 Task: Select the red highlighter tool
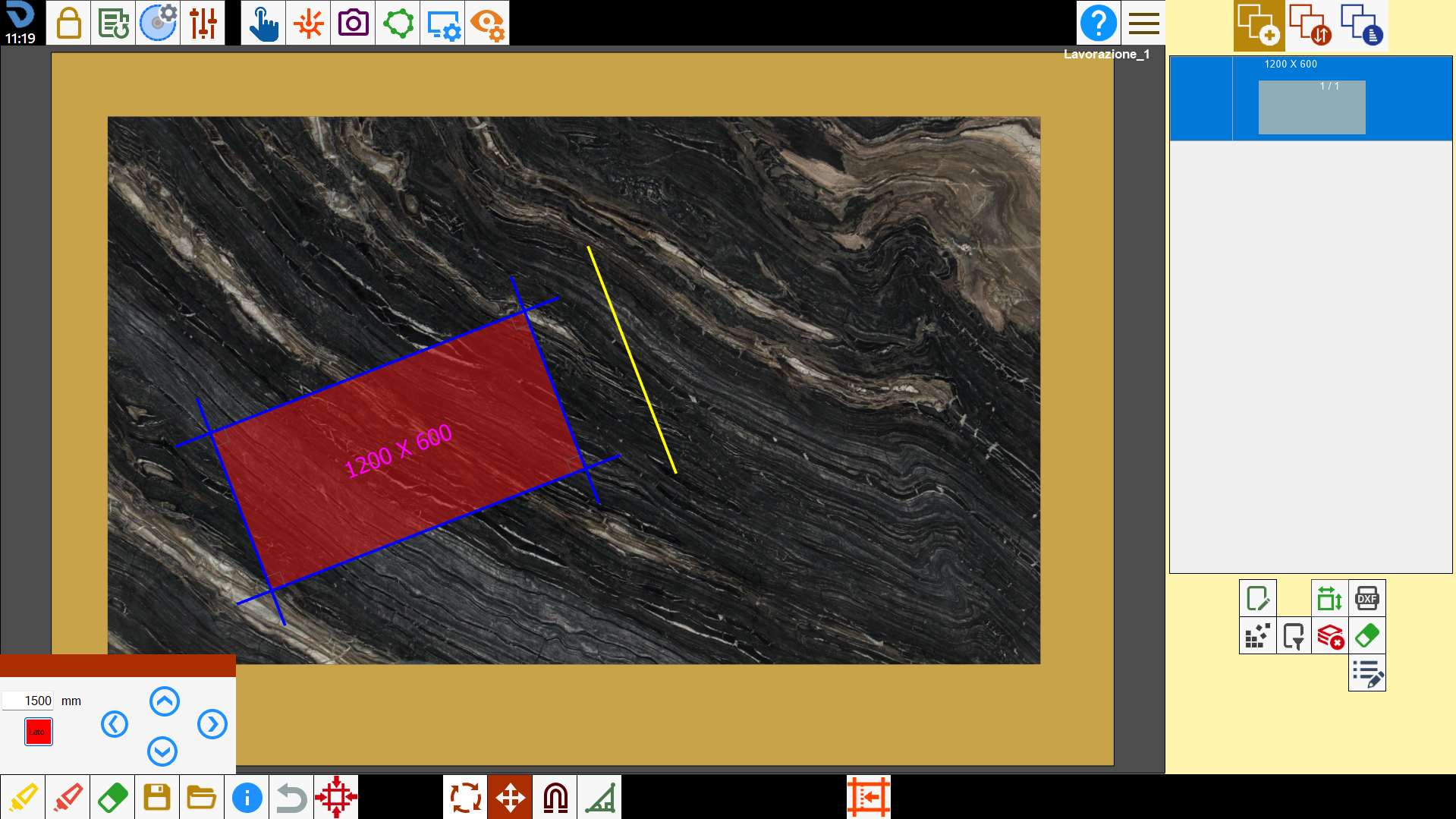pos(68,797)
